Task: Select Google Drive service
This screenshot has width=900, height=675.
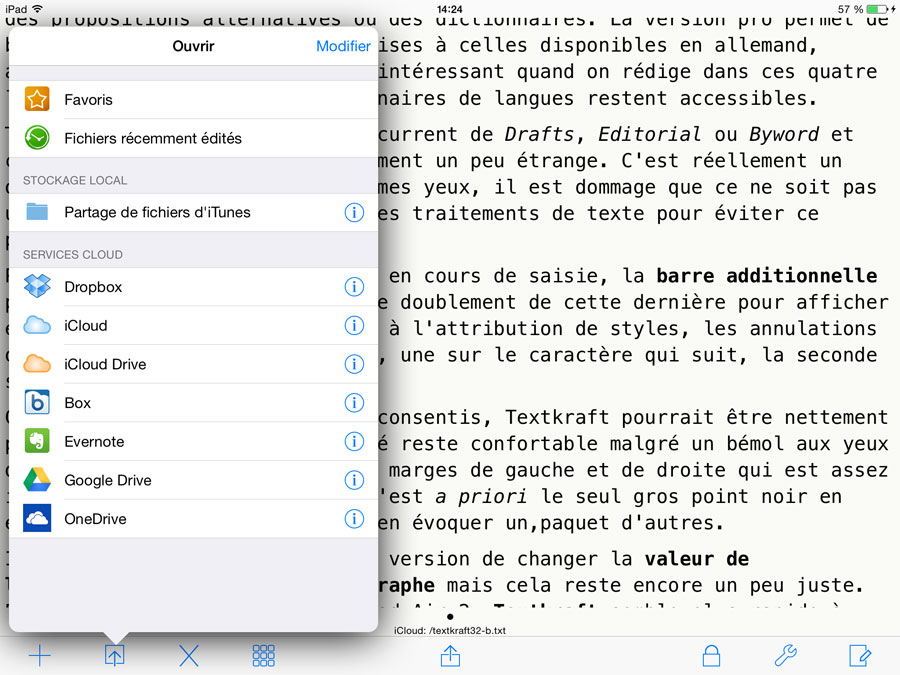Action: point(193,480)
